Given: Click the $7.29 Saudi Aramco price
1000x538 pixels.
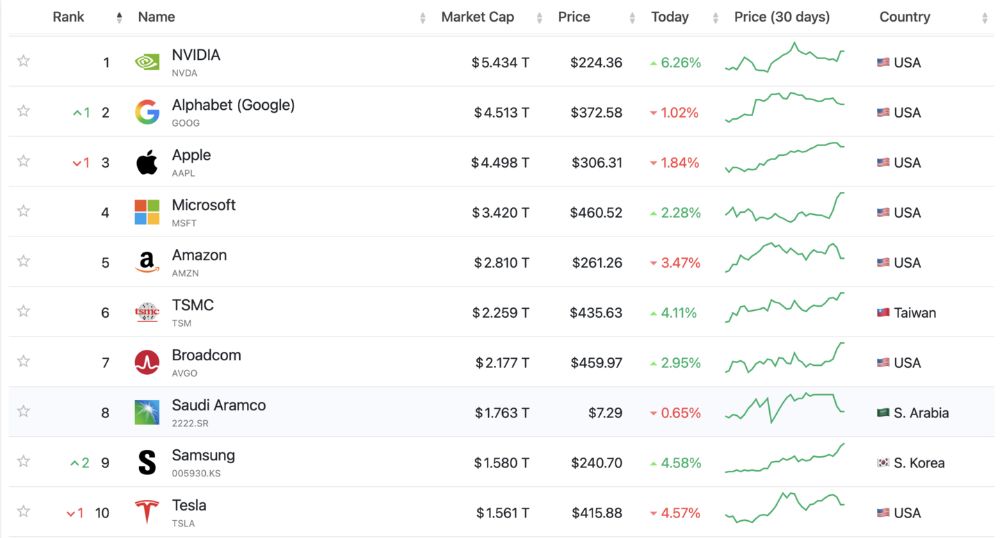Looking at the screenshot, I should point(605,412).
